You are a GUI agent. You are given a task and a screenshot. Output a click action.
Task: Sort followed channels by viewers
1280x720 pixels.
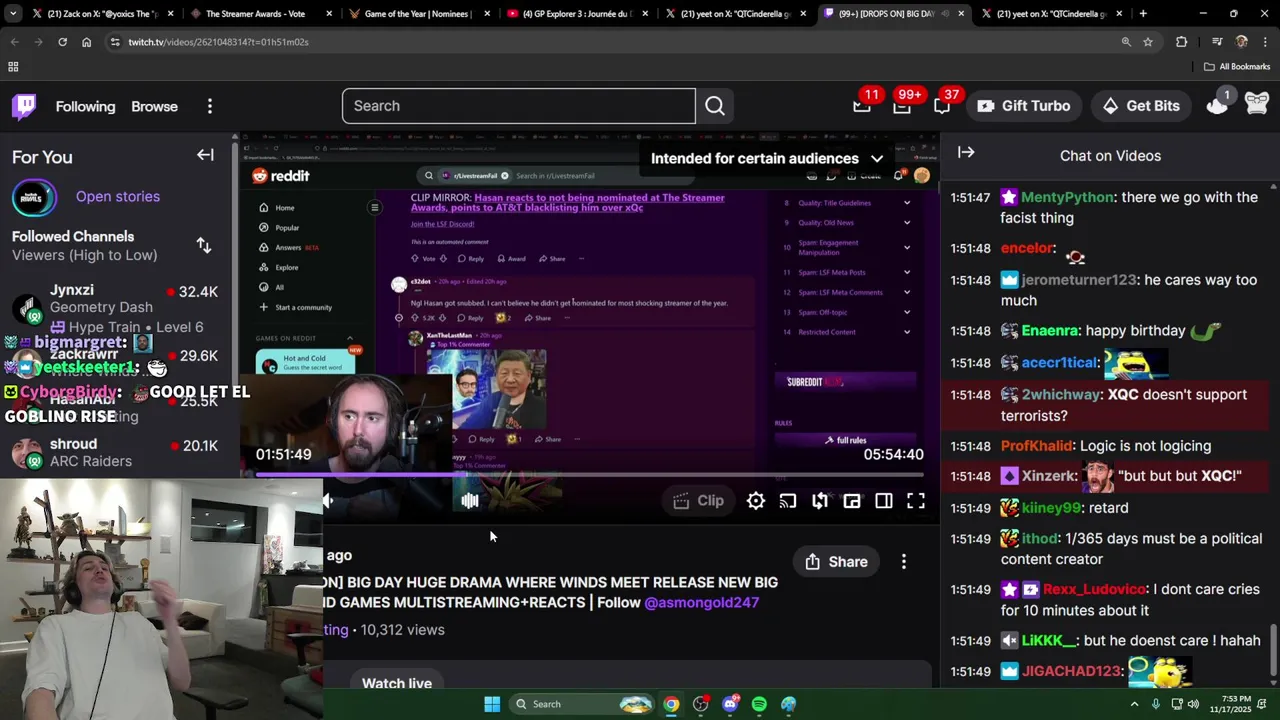(204, 245)
